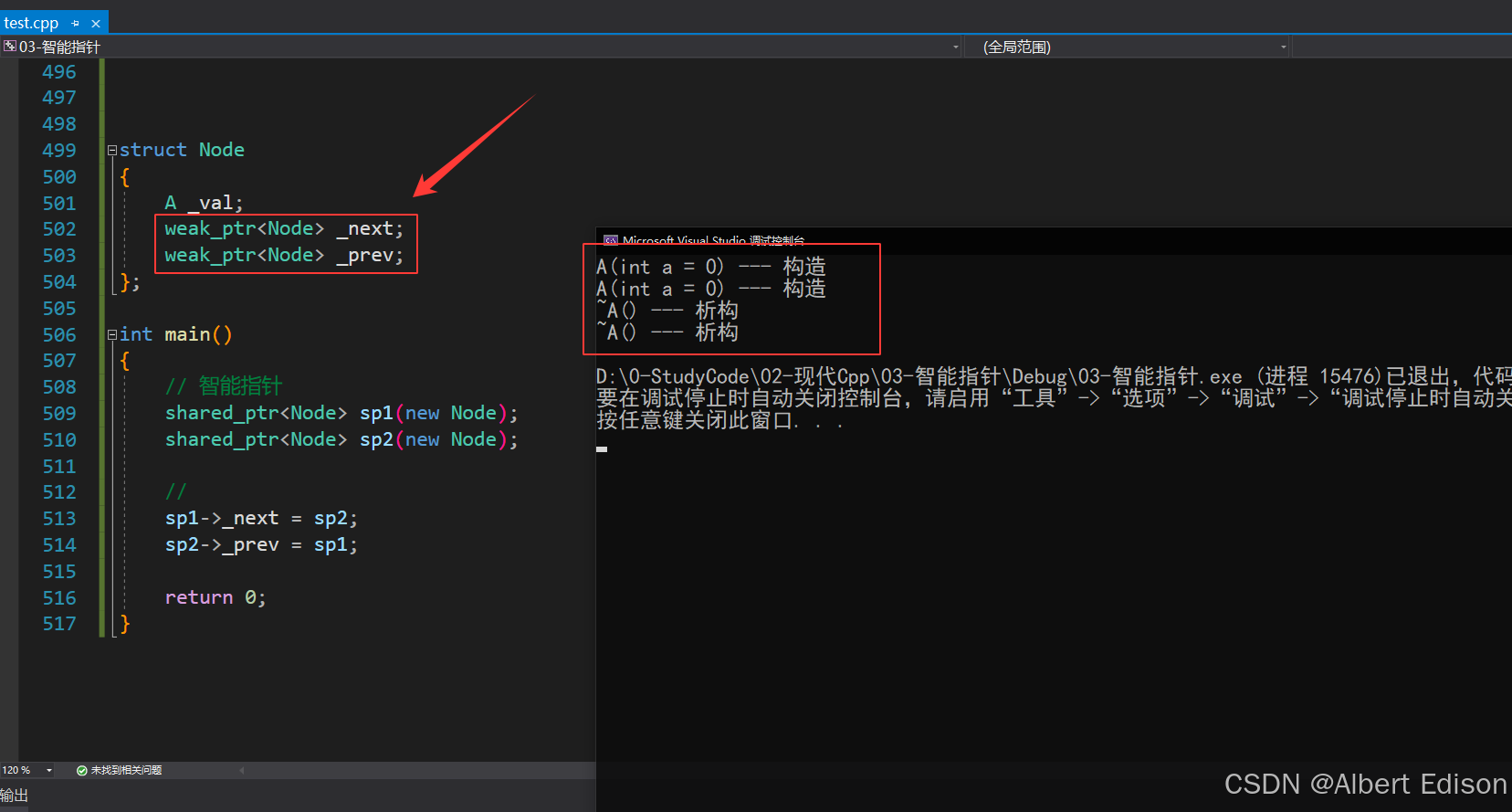Click the last '~A() --- 析构' console line
Screen dimensions: 1512x812
coord(667,332)
